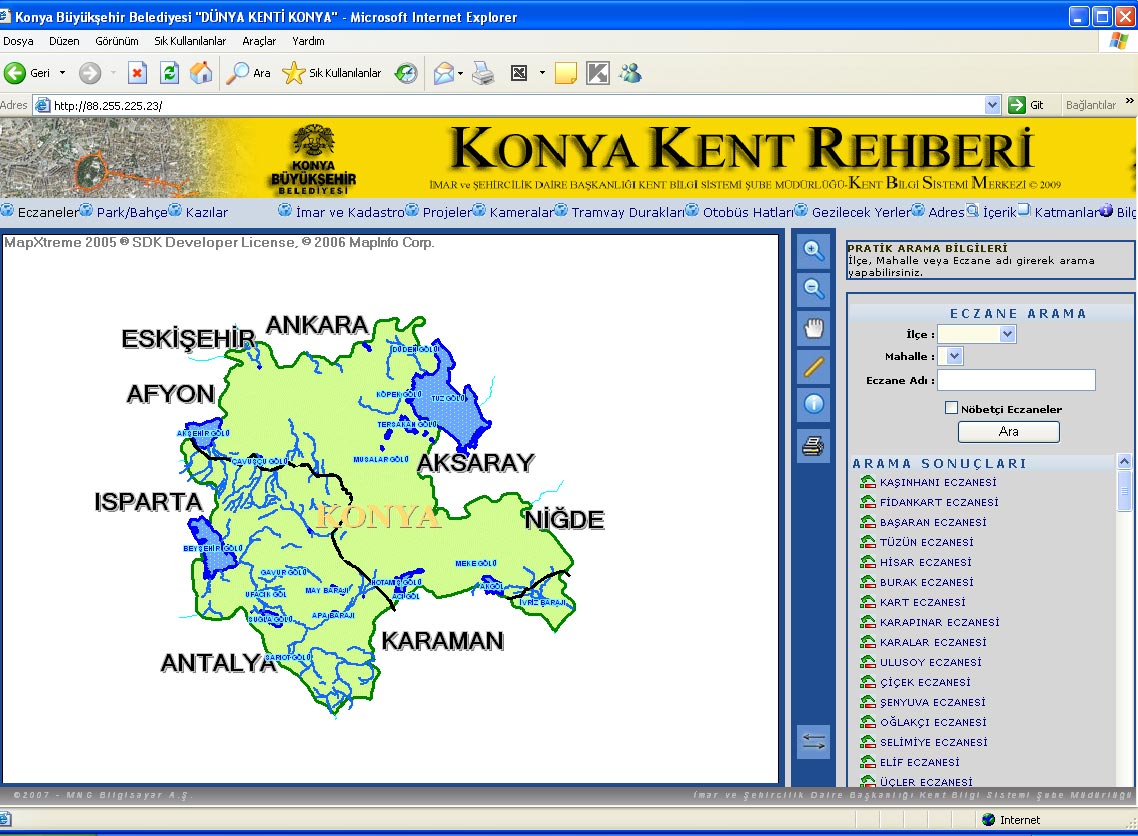This screenshot has width=1138, height=836.
Task: Open the Tramvay Durakları section
Action: [x=628, y=212]
